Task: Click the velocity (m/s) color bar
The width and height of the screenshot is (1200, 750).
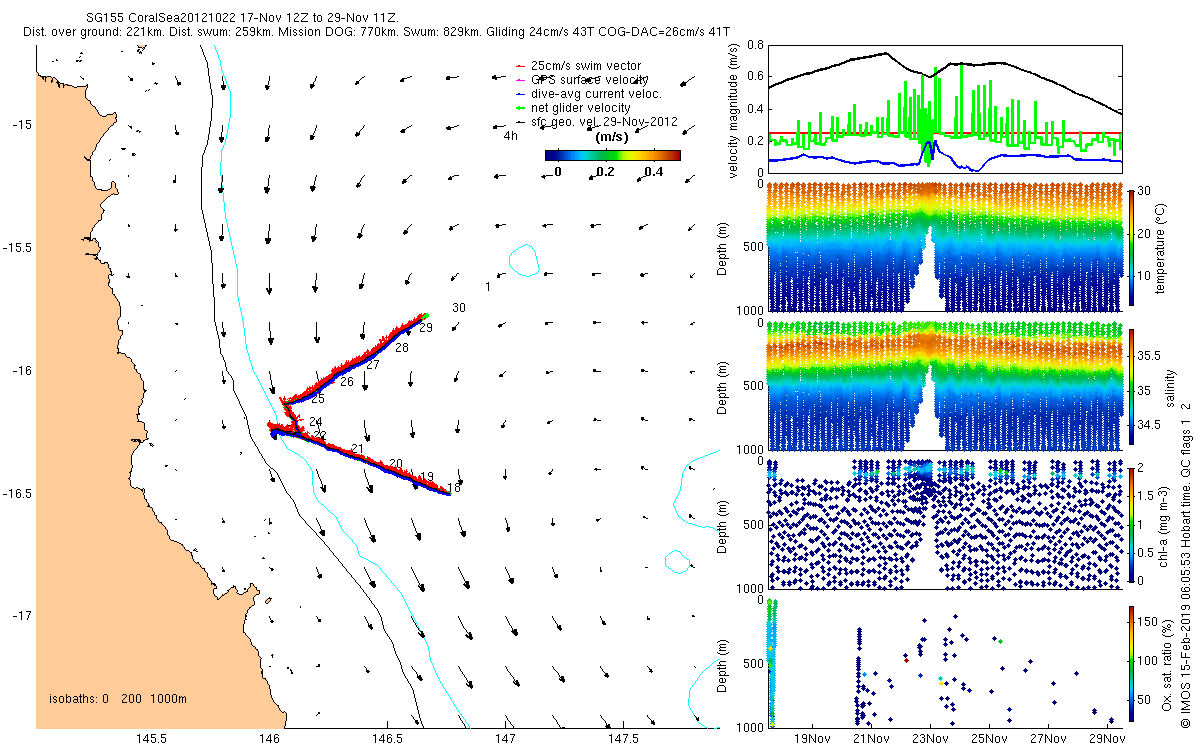Action: coord(612,155)
